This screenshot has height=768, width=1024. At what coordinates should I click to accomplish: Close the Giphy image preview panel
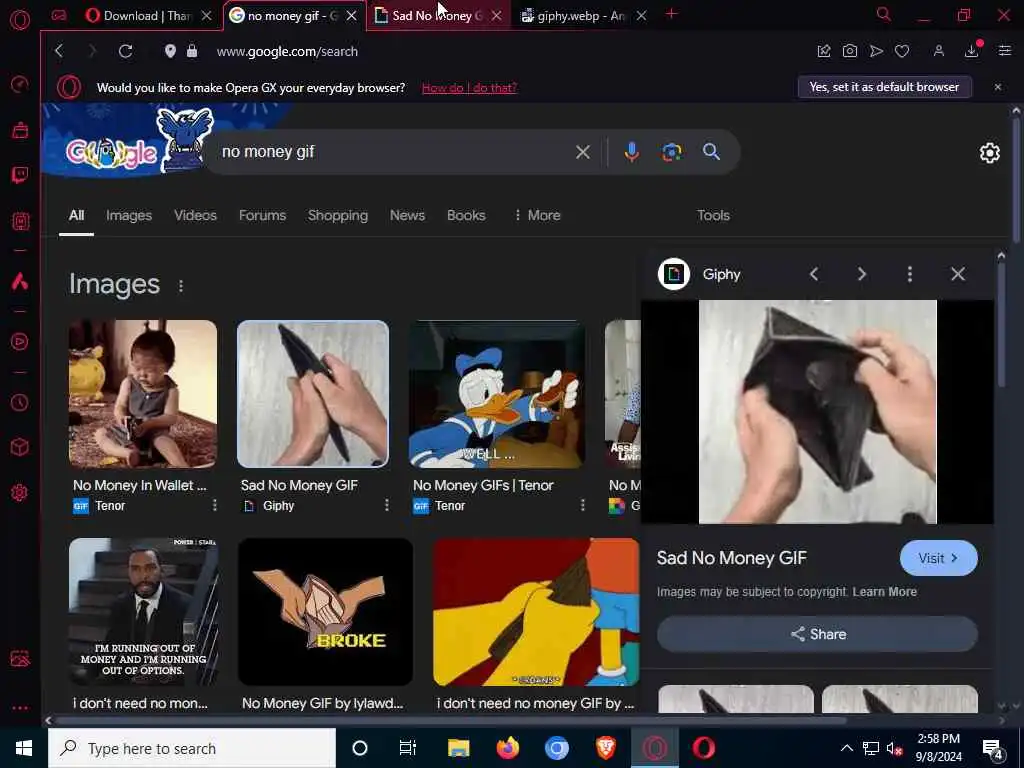coord(957,274)
